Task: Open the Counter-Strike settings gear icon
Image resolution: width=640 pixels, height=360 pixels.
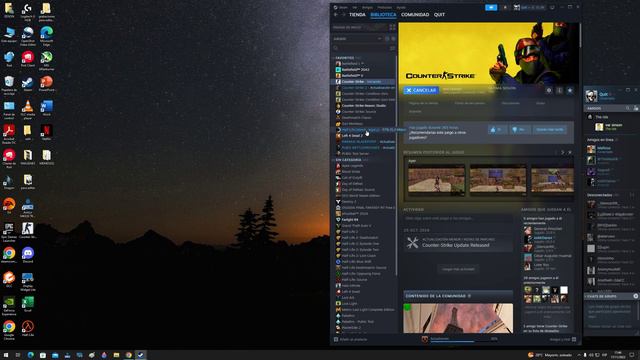Action: coord(549,90)
